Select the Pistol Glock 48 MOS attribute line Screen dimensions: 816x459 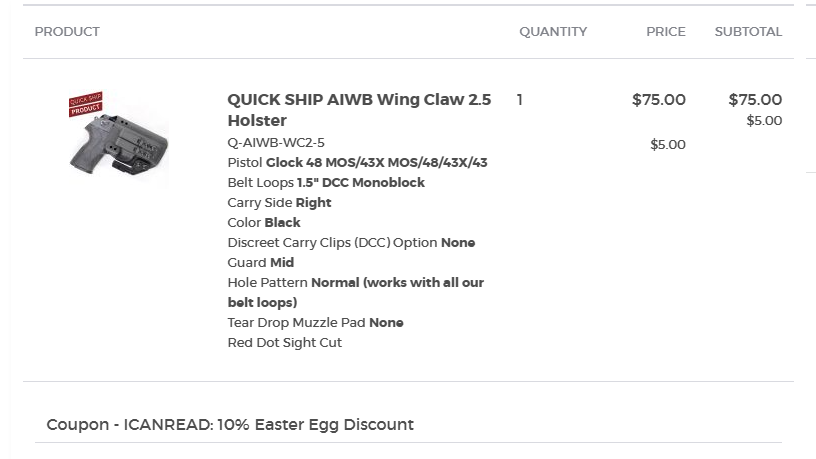tap(358, 163)
